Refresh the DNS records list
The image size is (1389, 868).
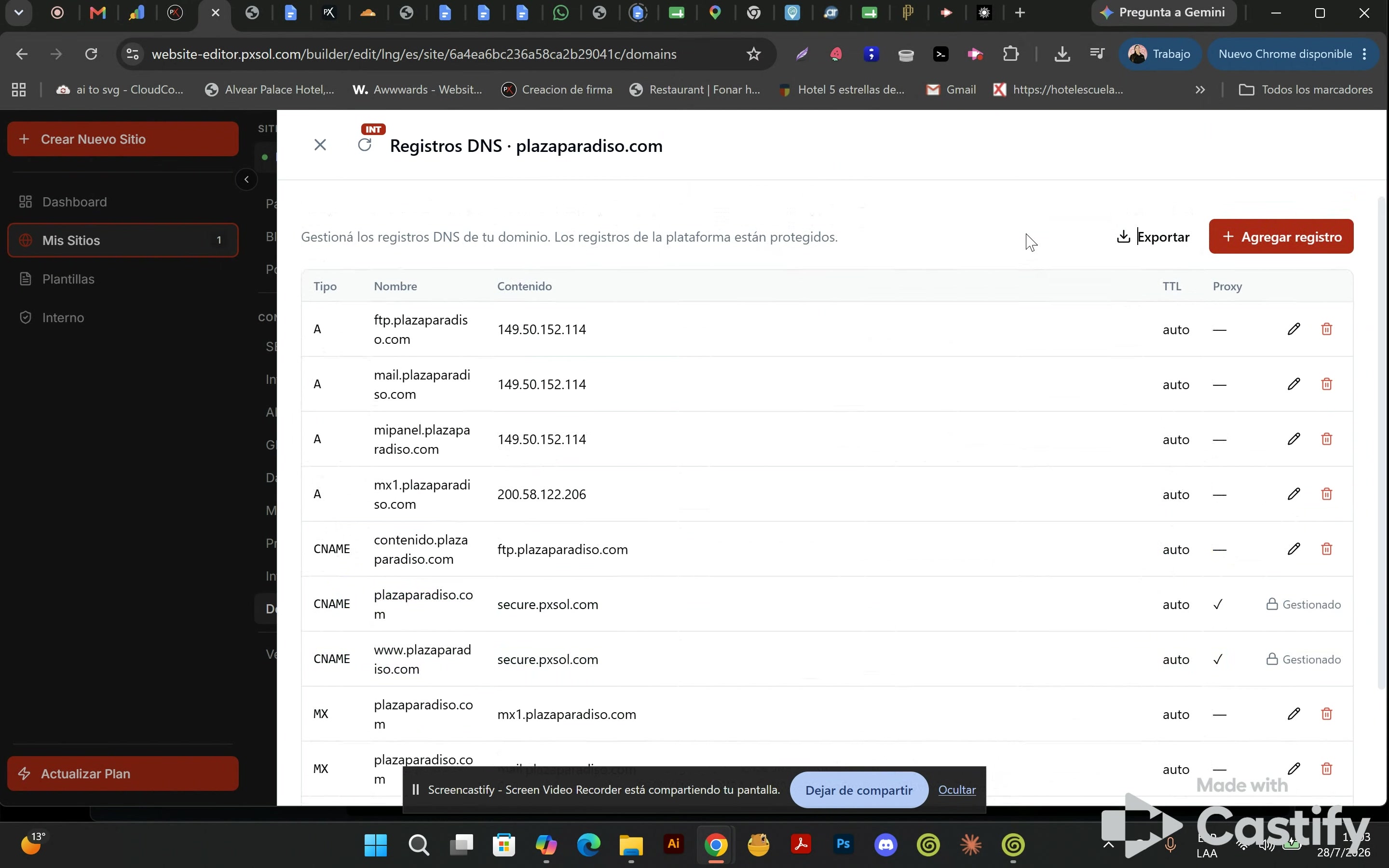[365, 145]
